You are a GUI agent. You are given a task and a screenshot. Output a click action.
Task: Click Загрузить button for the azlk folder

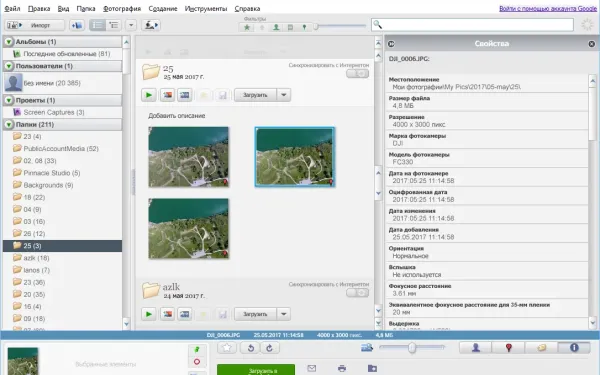(255, 314)
